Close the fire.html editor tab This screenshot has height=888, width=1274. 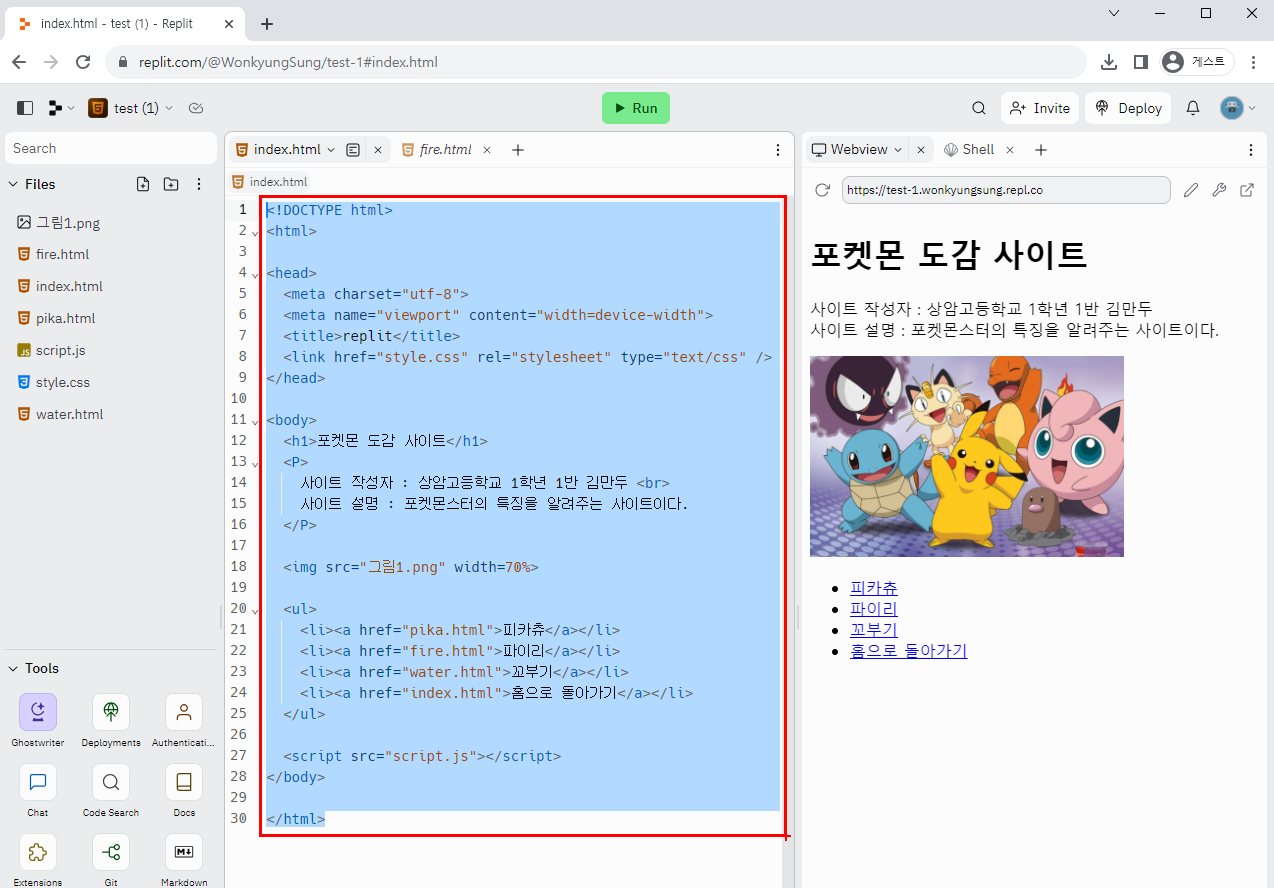[x=487, y=150]
